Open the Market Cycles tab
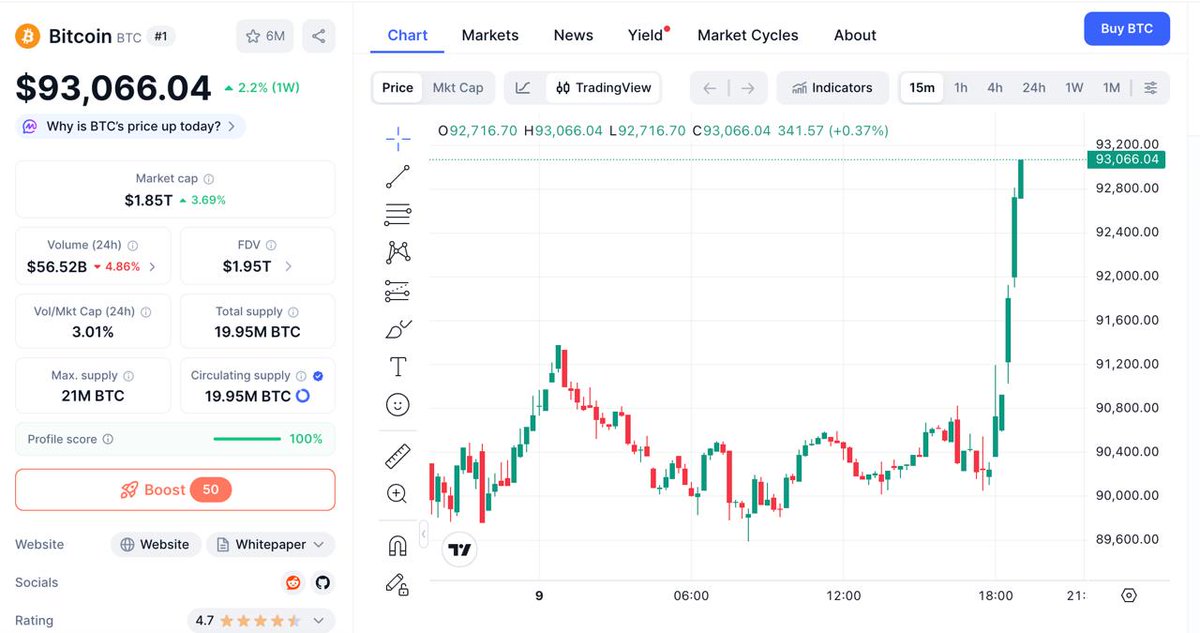 point(748,35)
